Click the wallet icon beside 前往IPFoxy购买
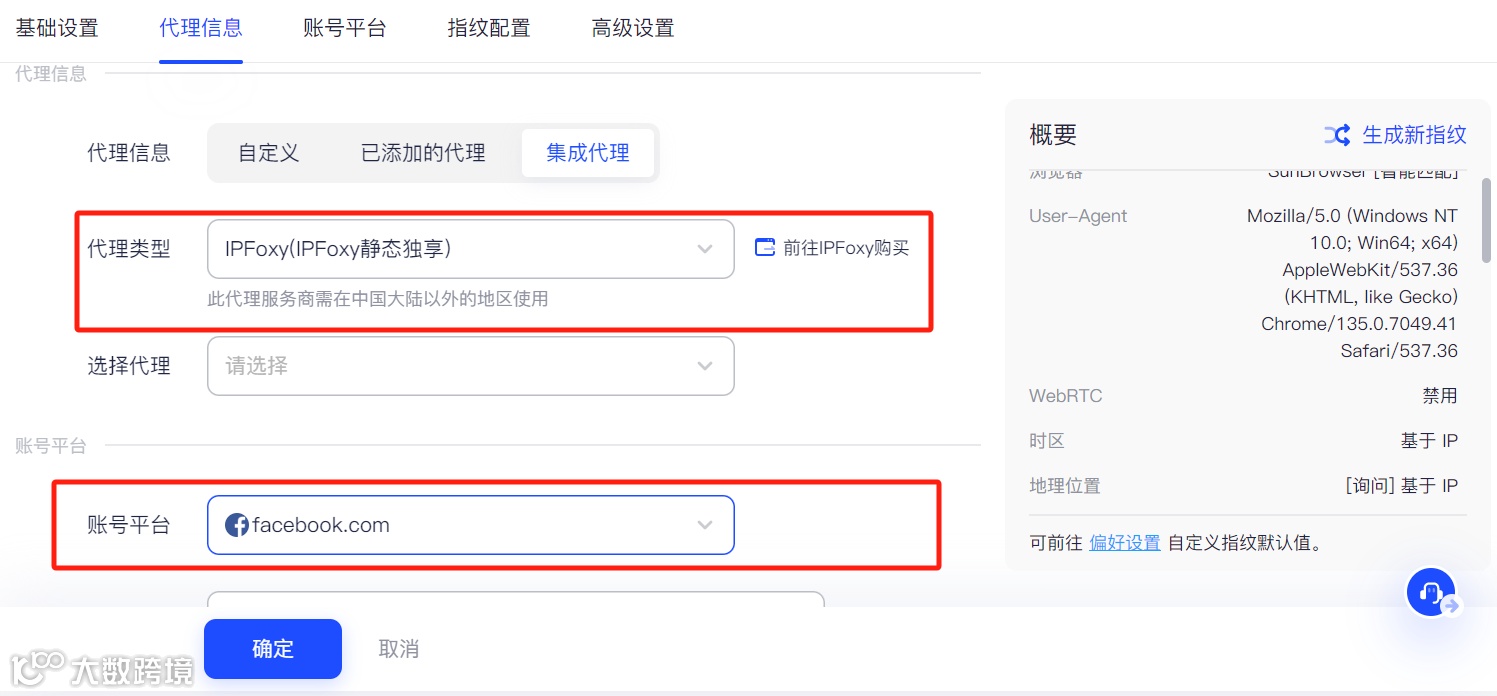The height and width of the screenshot is (696, 1497). [765, 248]
